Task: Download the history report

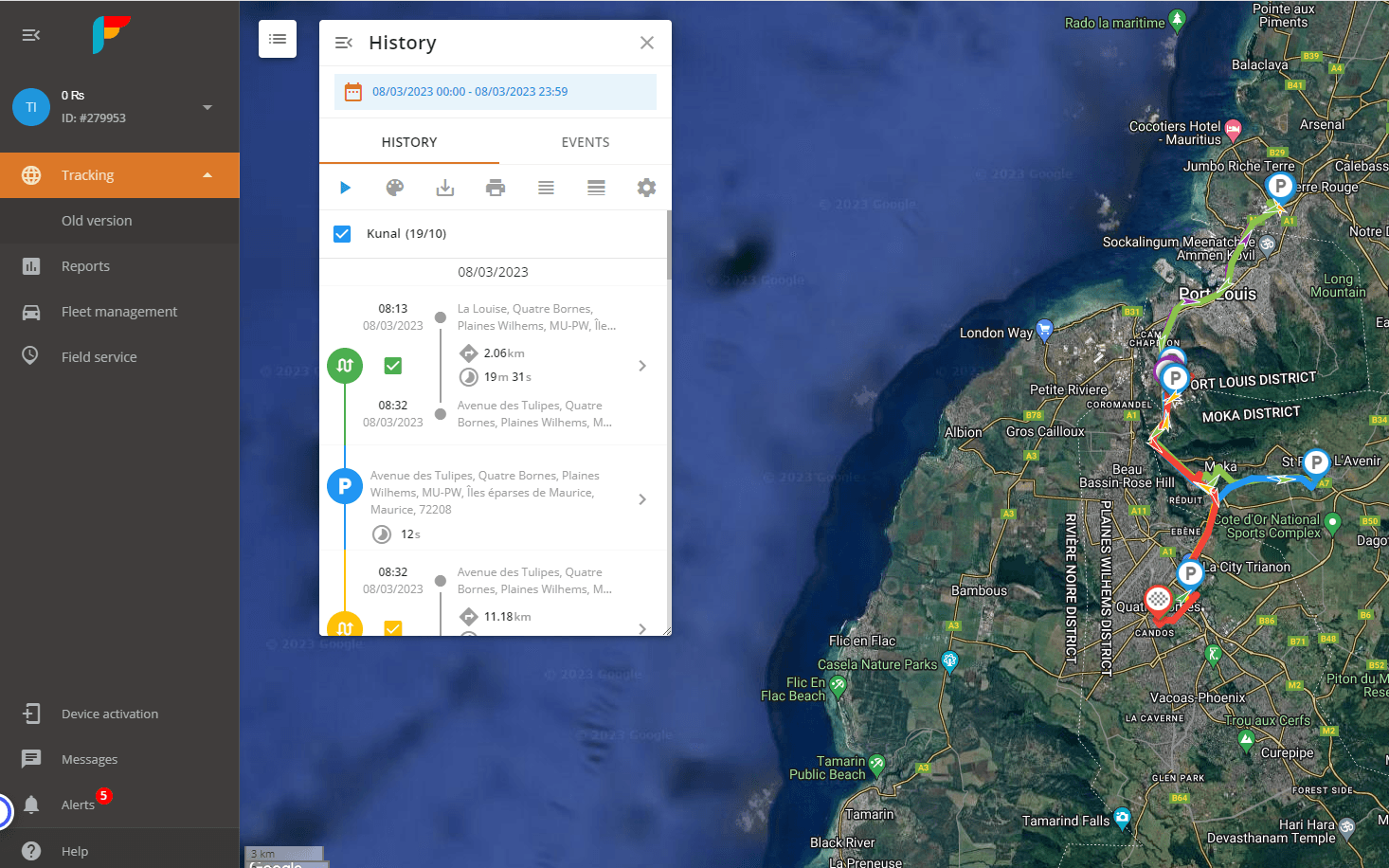Action: point(445,188)
